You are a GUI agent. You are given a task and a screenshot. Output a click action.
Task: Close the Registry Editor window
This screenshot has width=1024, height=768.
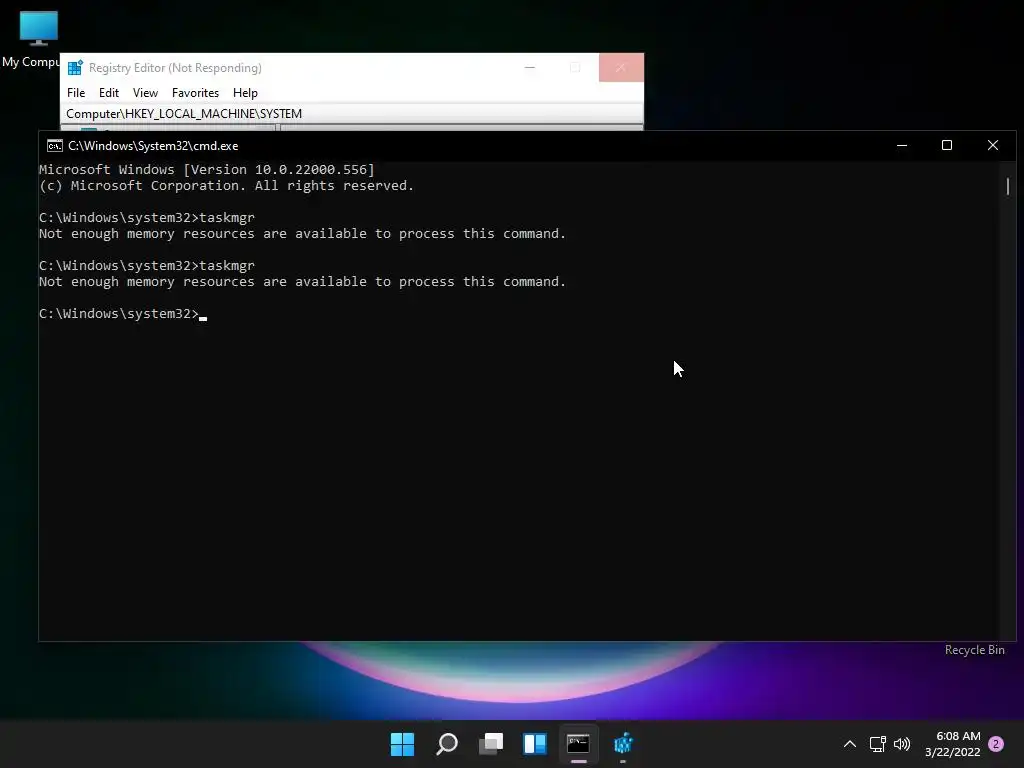click(621, 67)
